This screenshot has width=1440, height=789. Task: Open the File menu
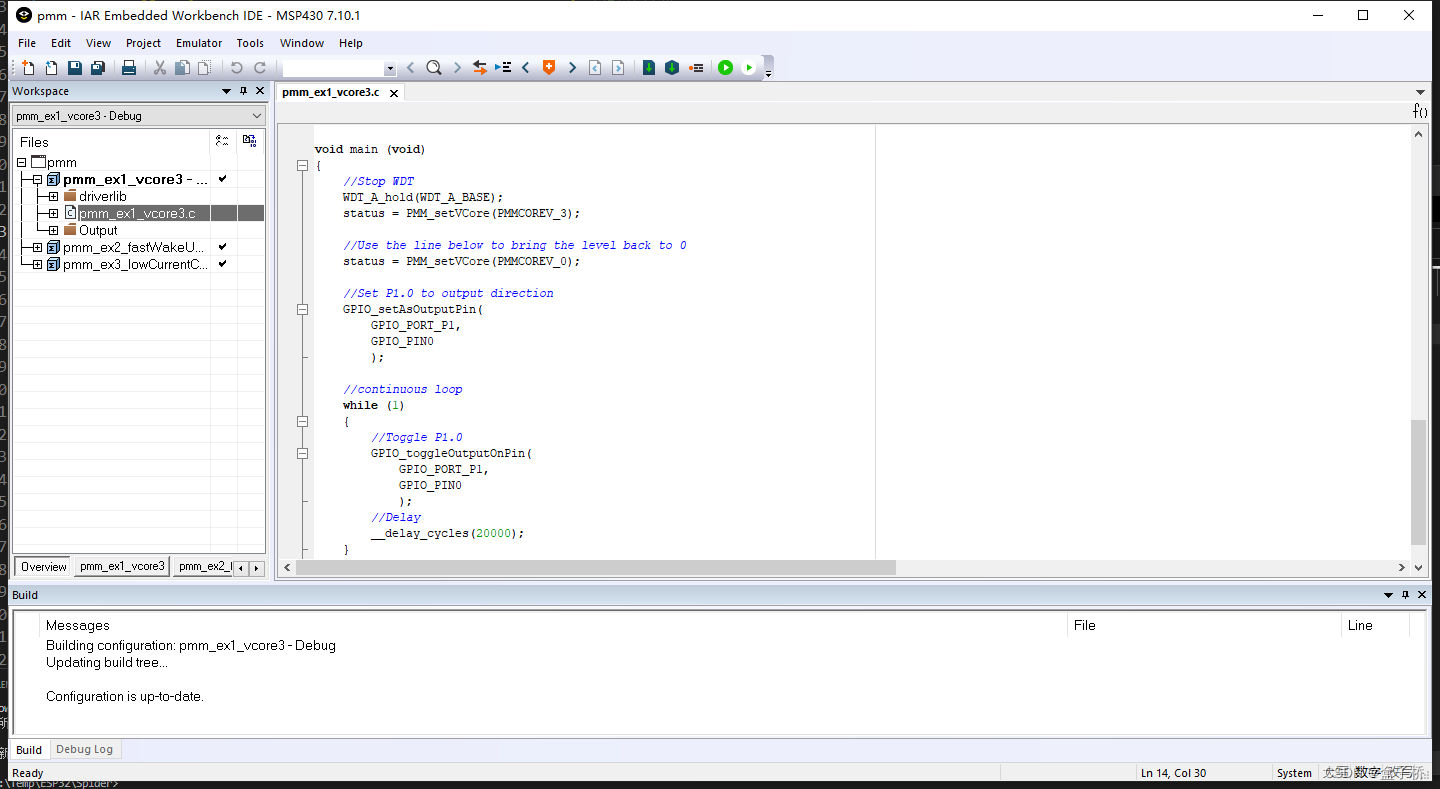[x=27, y=43]
